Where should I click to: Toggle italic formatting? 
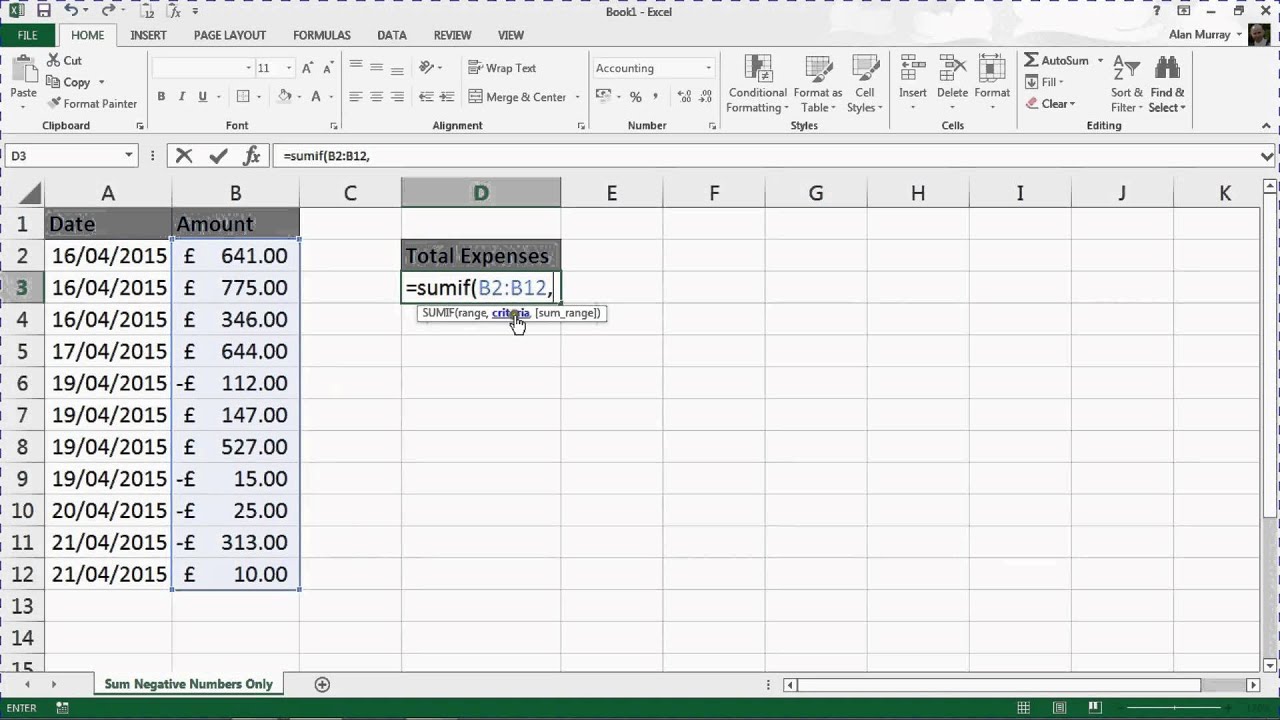[182, 97]
